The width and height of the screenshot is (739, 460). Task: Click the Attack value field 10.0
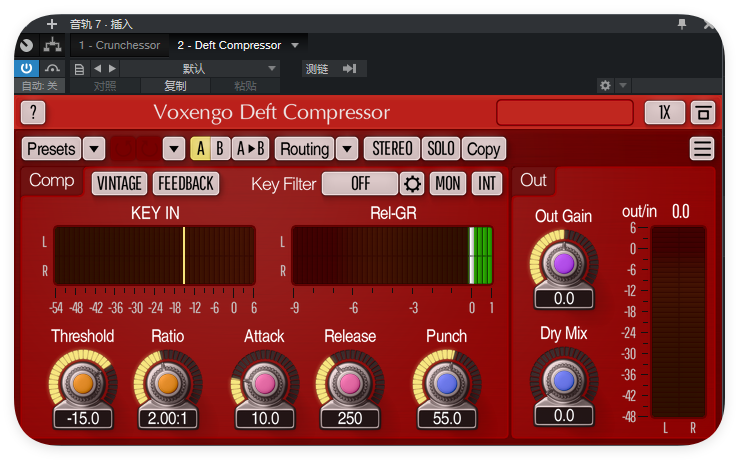pos(265,419)
